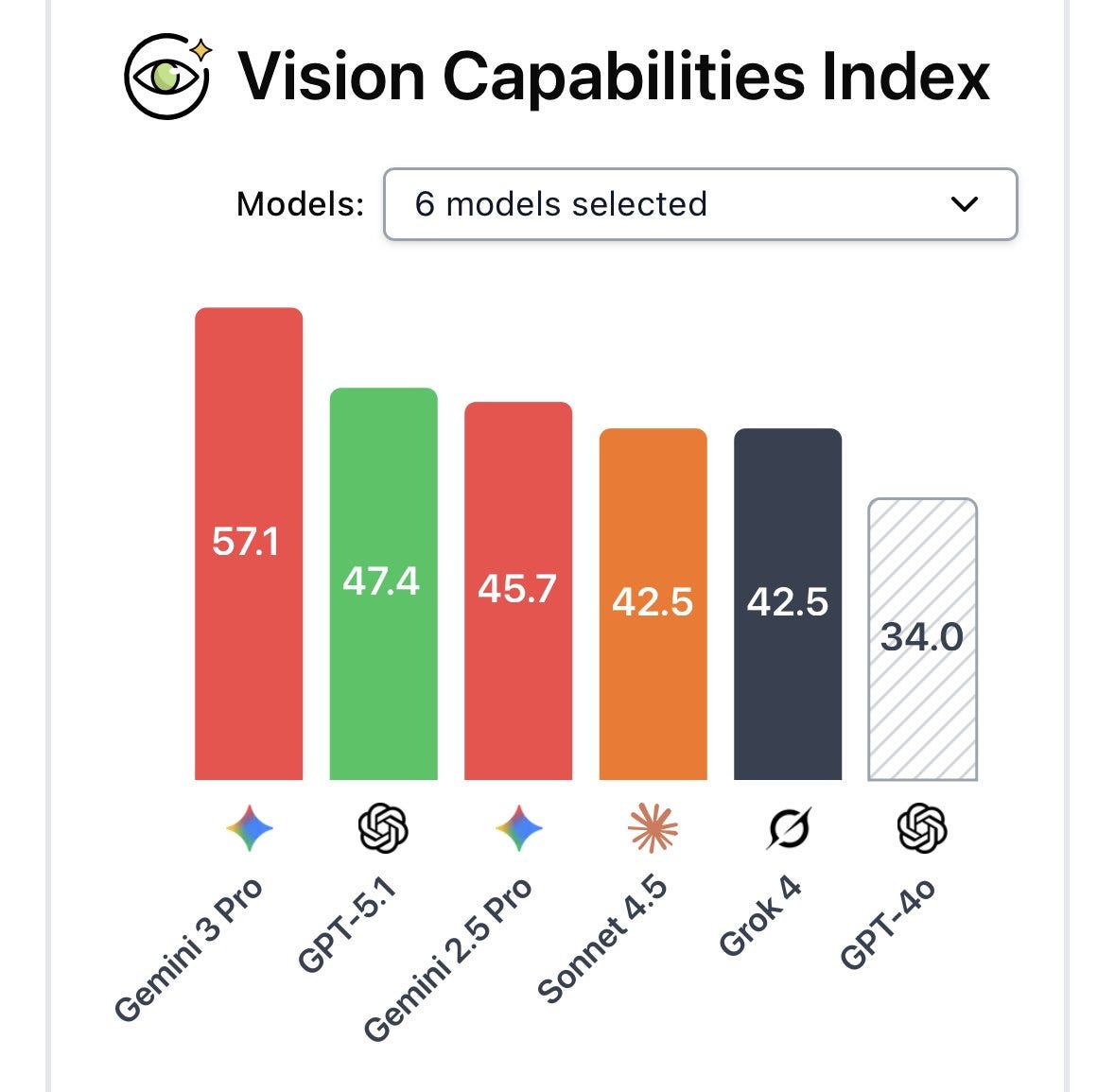1115x1092 pixels.
Task: Click the 'GPT-5.1' axis label
Action: click(x=345, y=925)
